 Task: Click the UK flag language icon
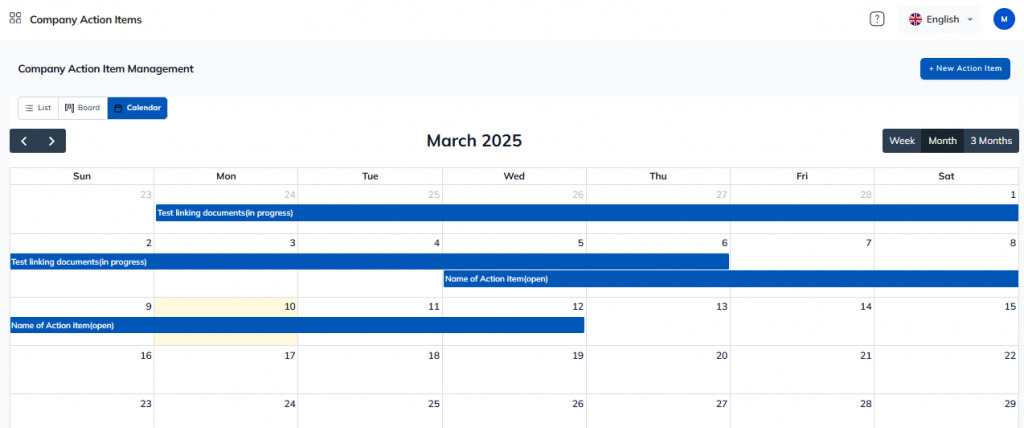point(915,19)
